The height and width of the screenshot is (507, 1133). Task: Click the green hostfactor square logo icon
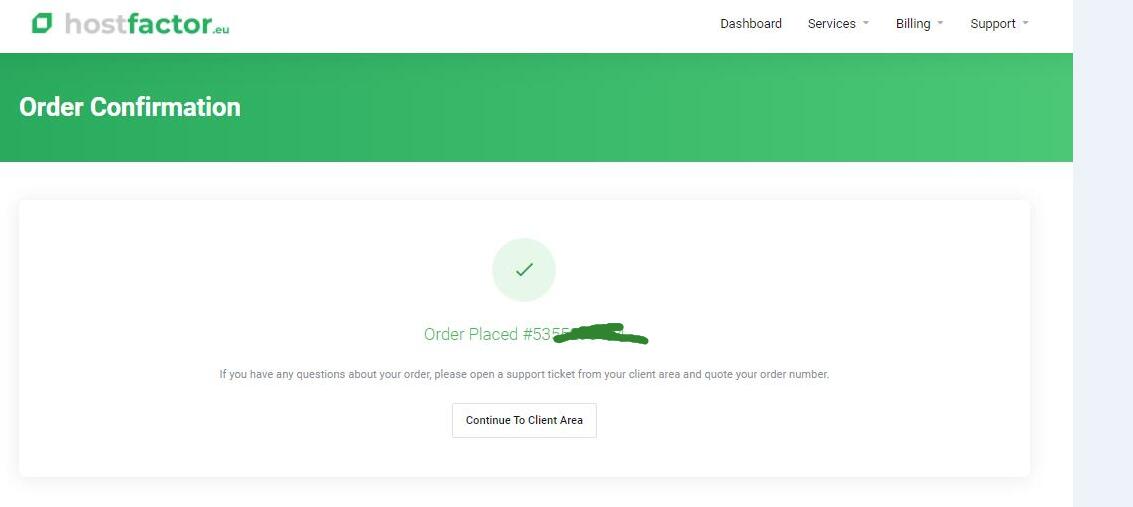pos(42,23)
